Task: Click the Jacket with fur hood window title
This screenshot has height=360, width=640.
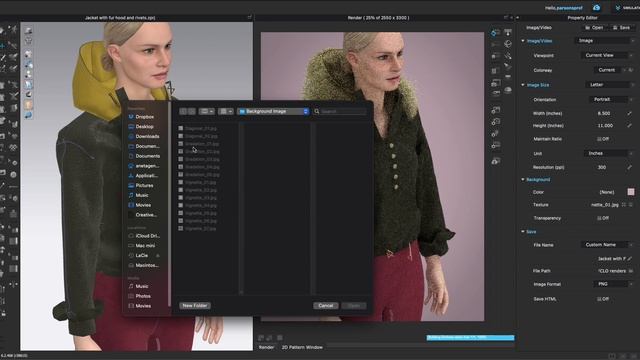Action: [120, 18]
